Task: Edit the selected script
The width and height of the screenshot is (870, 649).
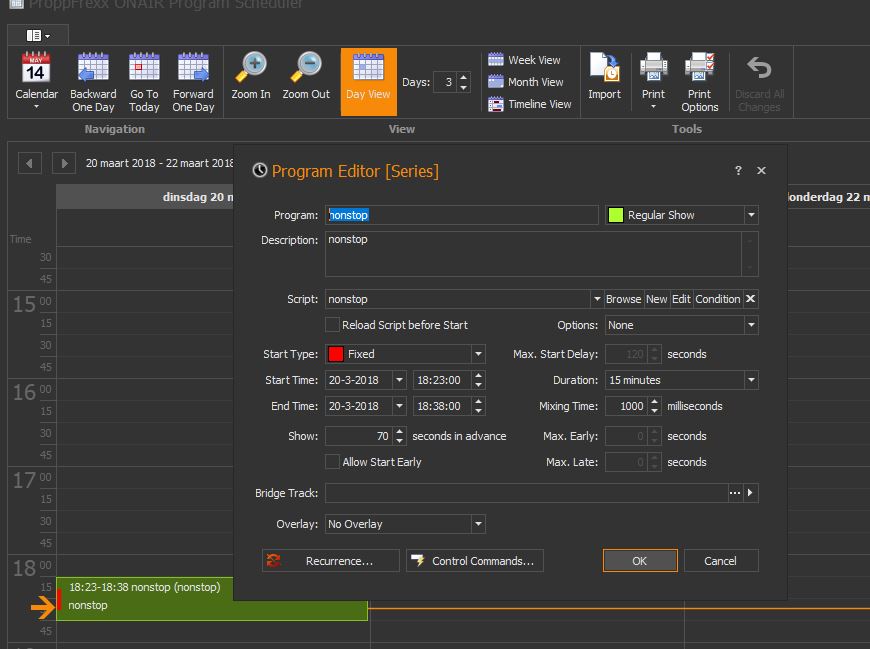Action: (681, 299)
